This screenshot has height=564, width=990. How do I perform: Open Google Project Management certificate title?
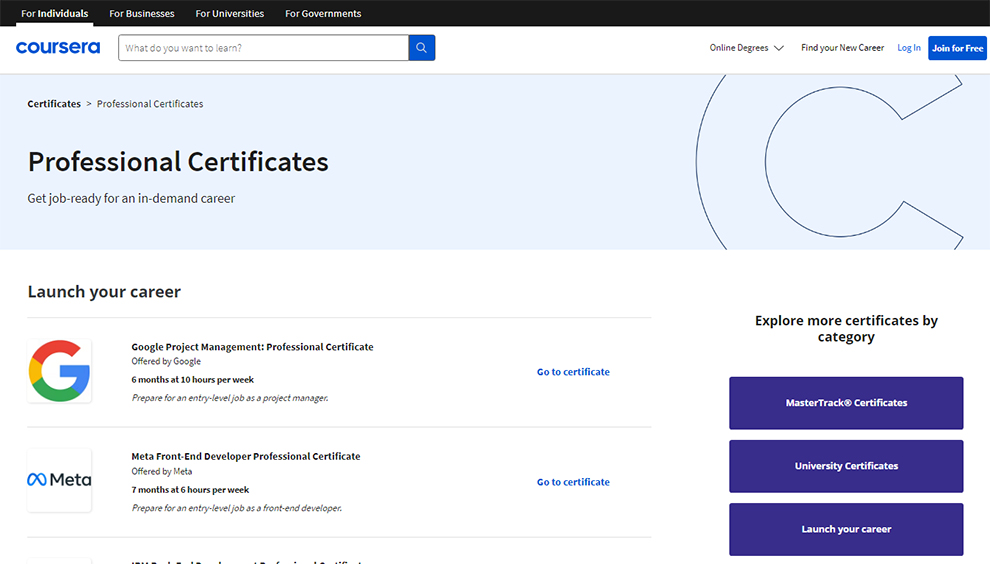(252, 347)
